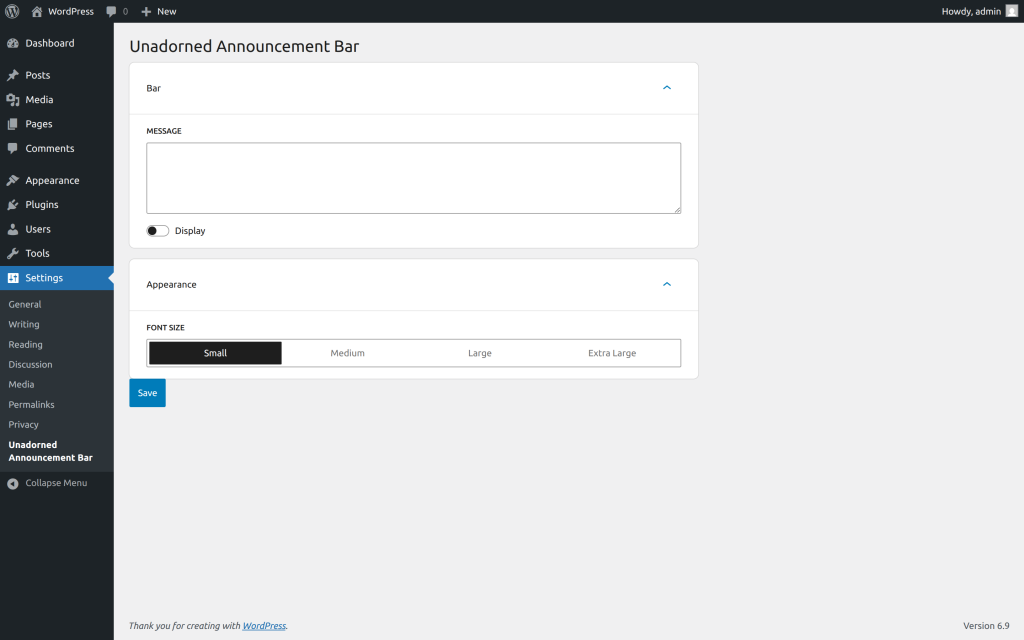
Task: Select Medium font size
Action: click(x=347, y=353)
